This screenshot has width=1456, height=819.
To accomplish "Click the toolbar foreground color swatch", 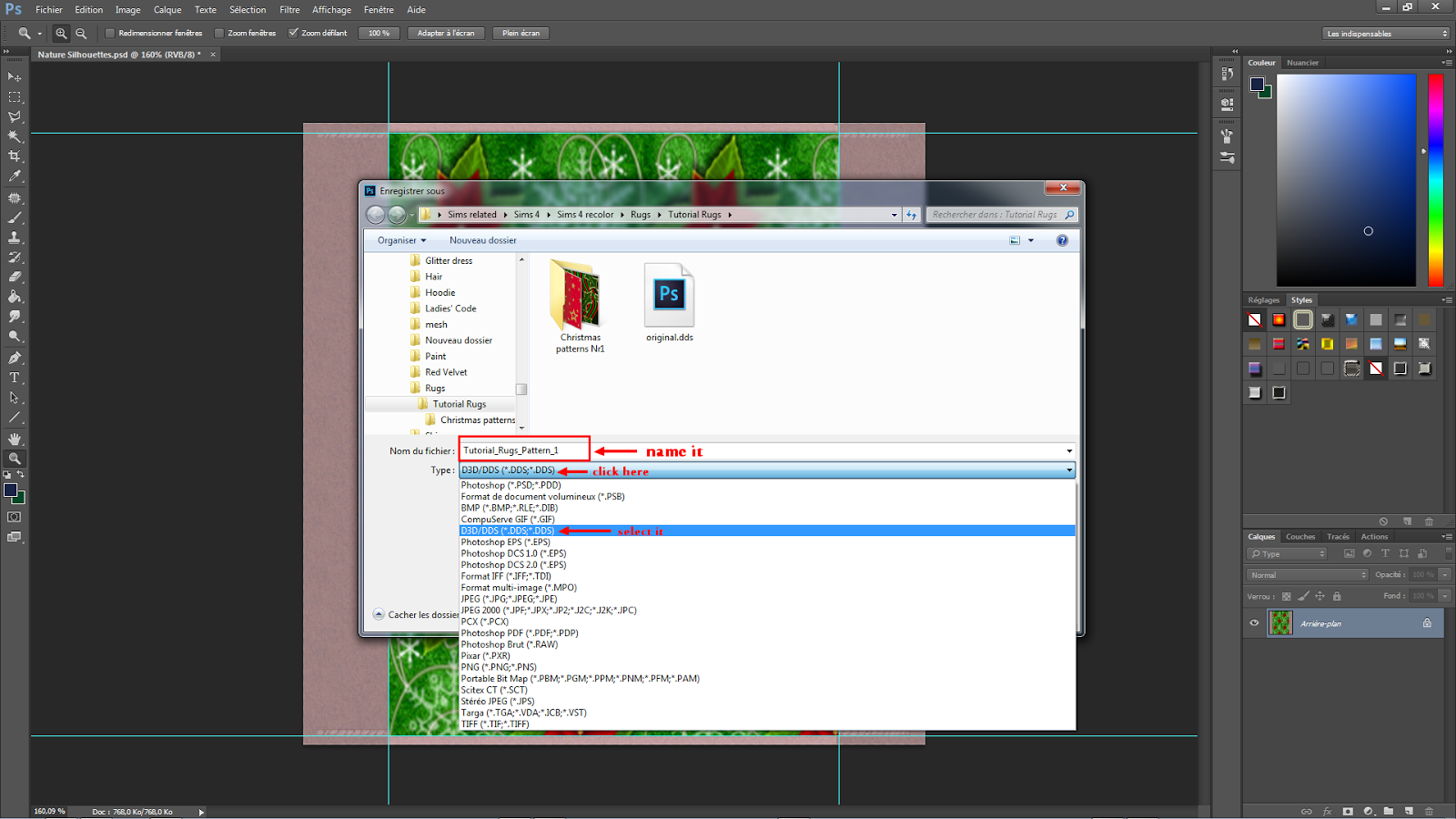I will tap(11, 490).
